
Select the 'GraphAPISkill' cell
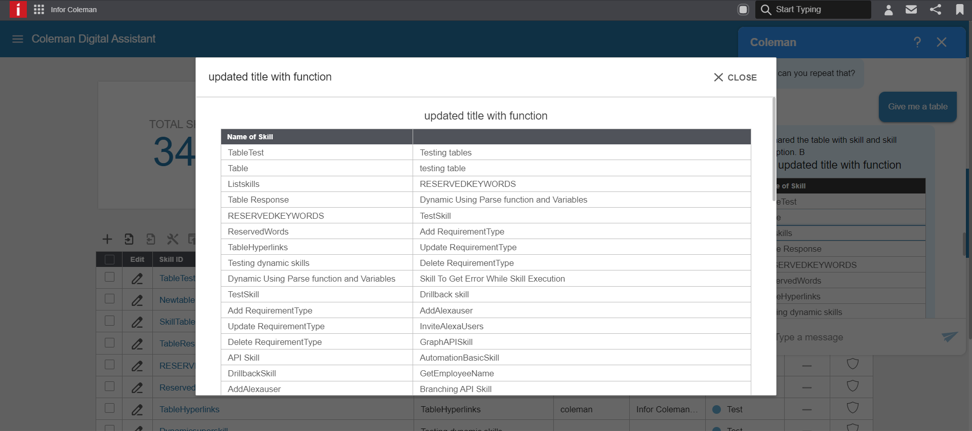coord(581,342)
